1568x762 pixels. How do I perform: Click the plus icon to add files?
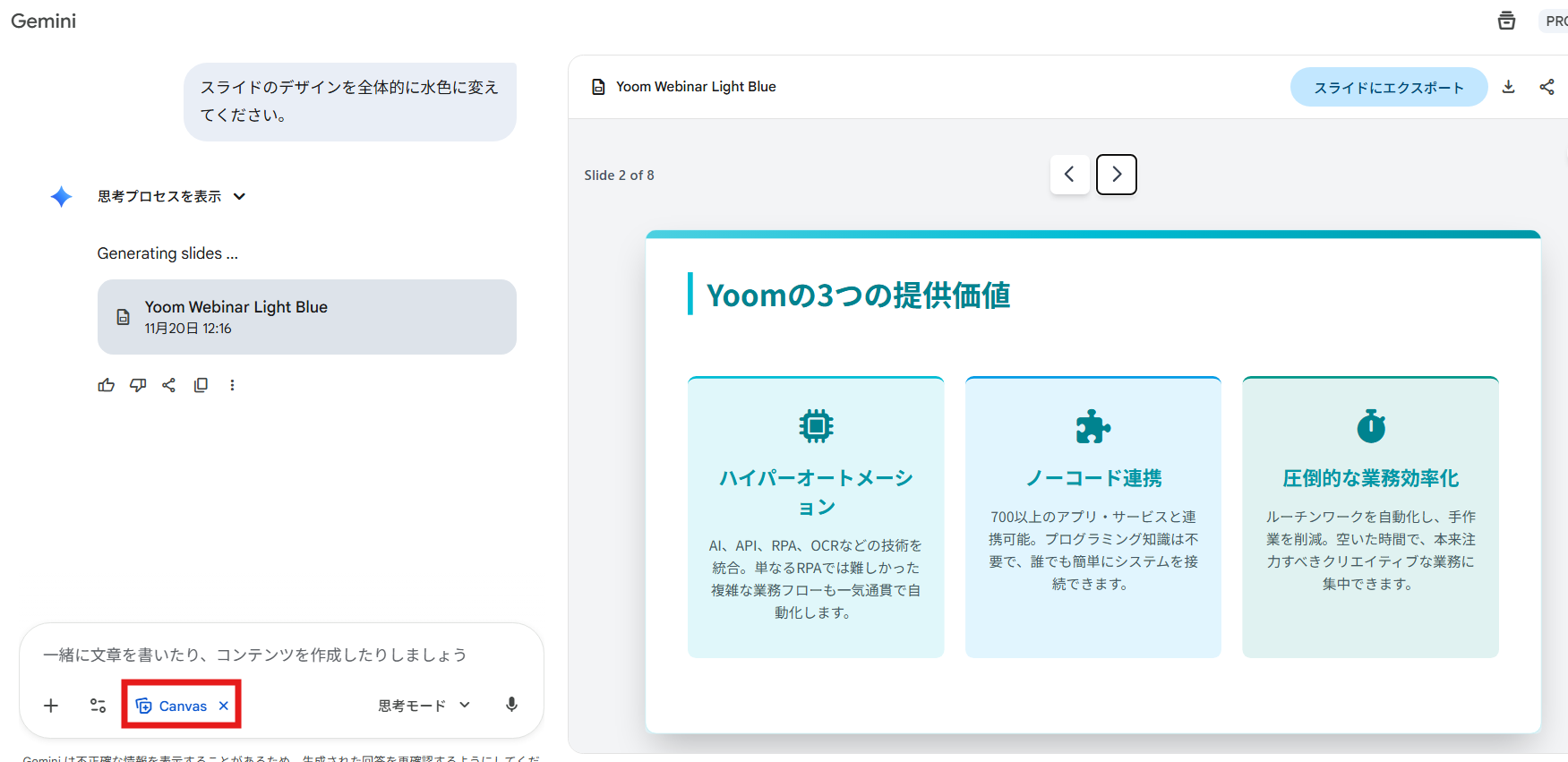51,706
